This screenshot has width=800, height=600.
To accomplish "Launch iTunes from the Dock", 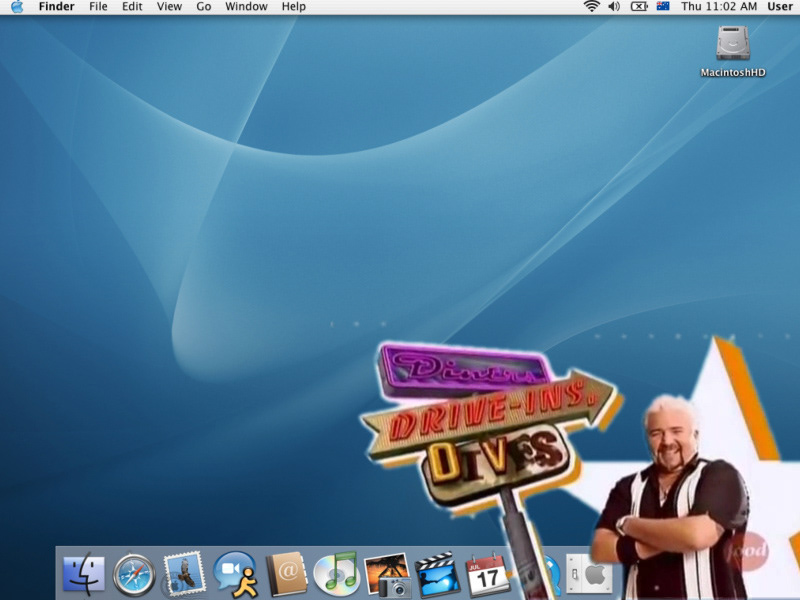I will point(336,574).
